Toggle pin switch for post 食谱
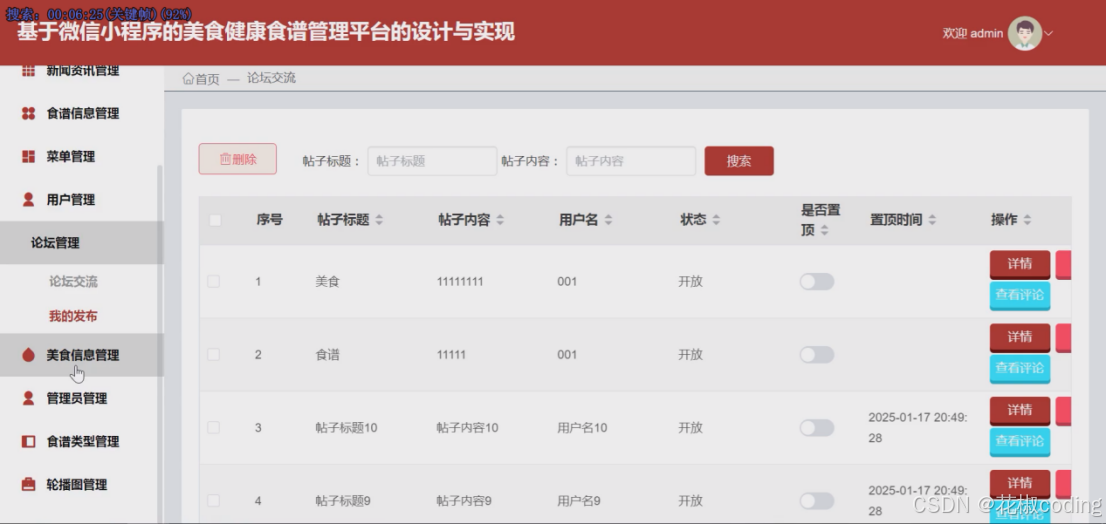The image size is (1106, 525). [817, 355]
